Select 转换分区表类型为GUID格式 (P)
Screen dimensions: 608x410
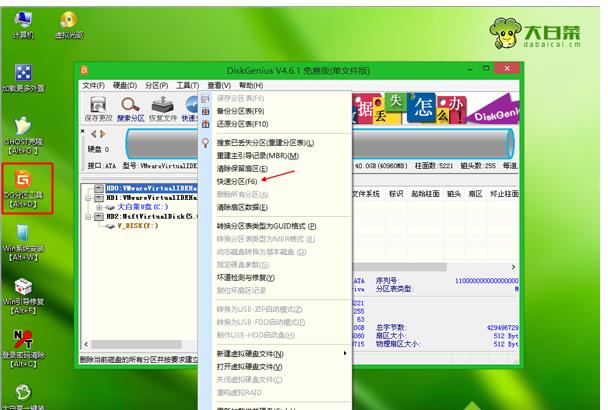click(x=266, y=226)
